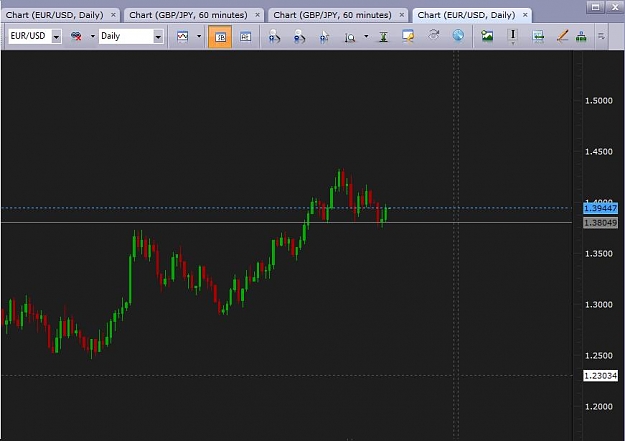Click the 1.5000 price axis label
This screenshot has width=625, height=441.
click(x=599, y=101)
